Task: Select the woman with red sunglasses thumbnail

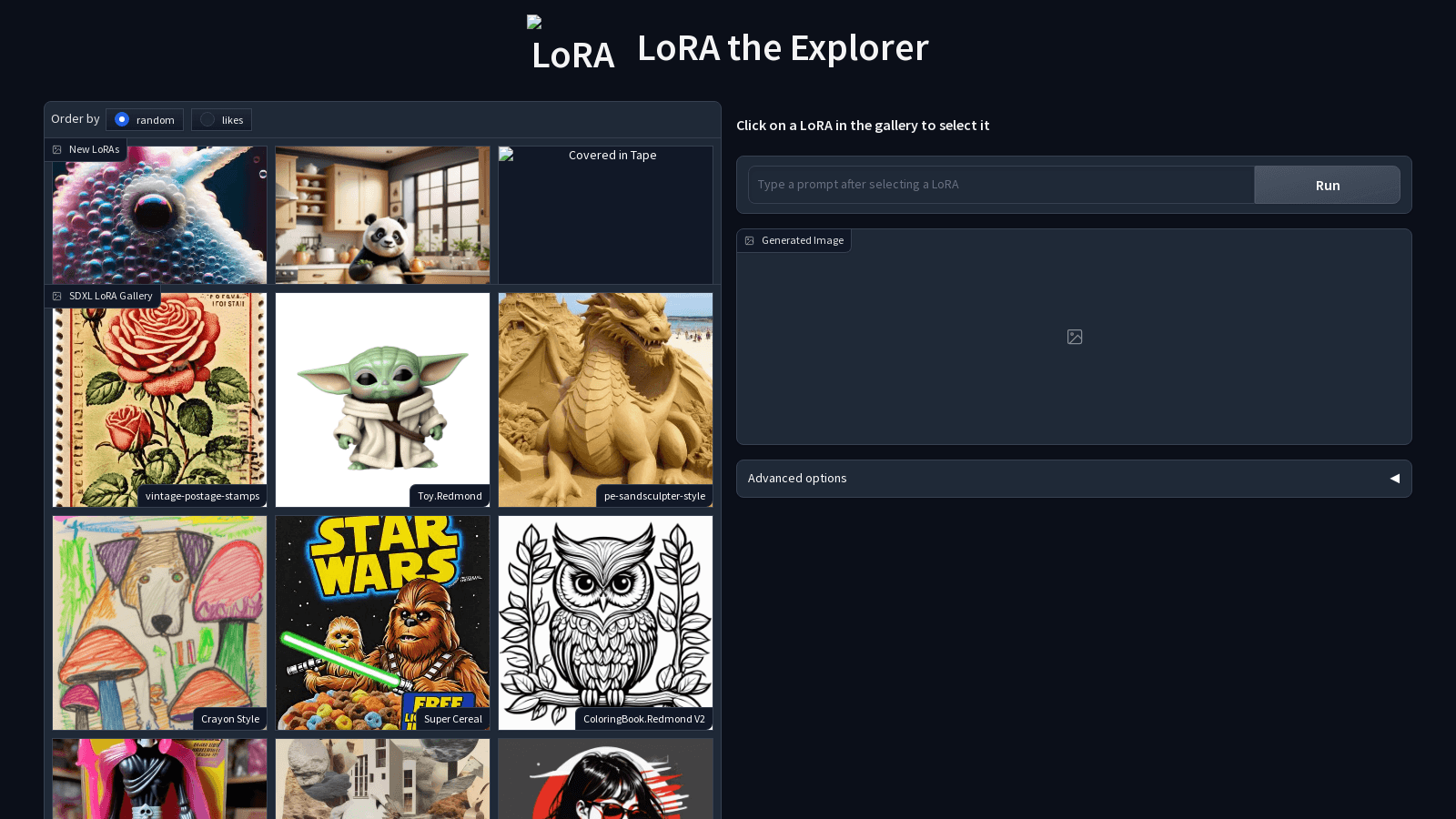Action: point(605,779)
